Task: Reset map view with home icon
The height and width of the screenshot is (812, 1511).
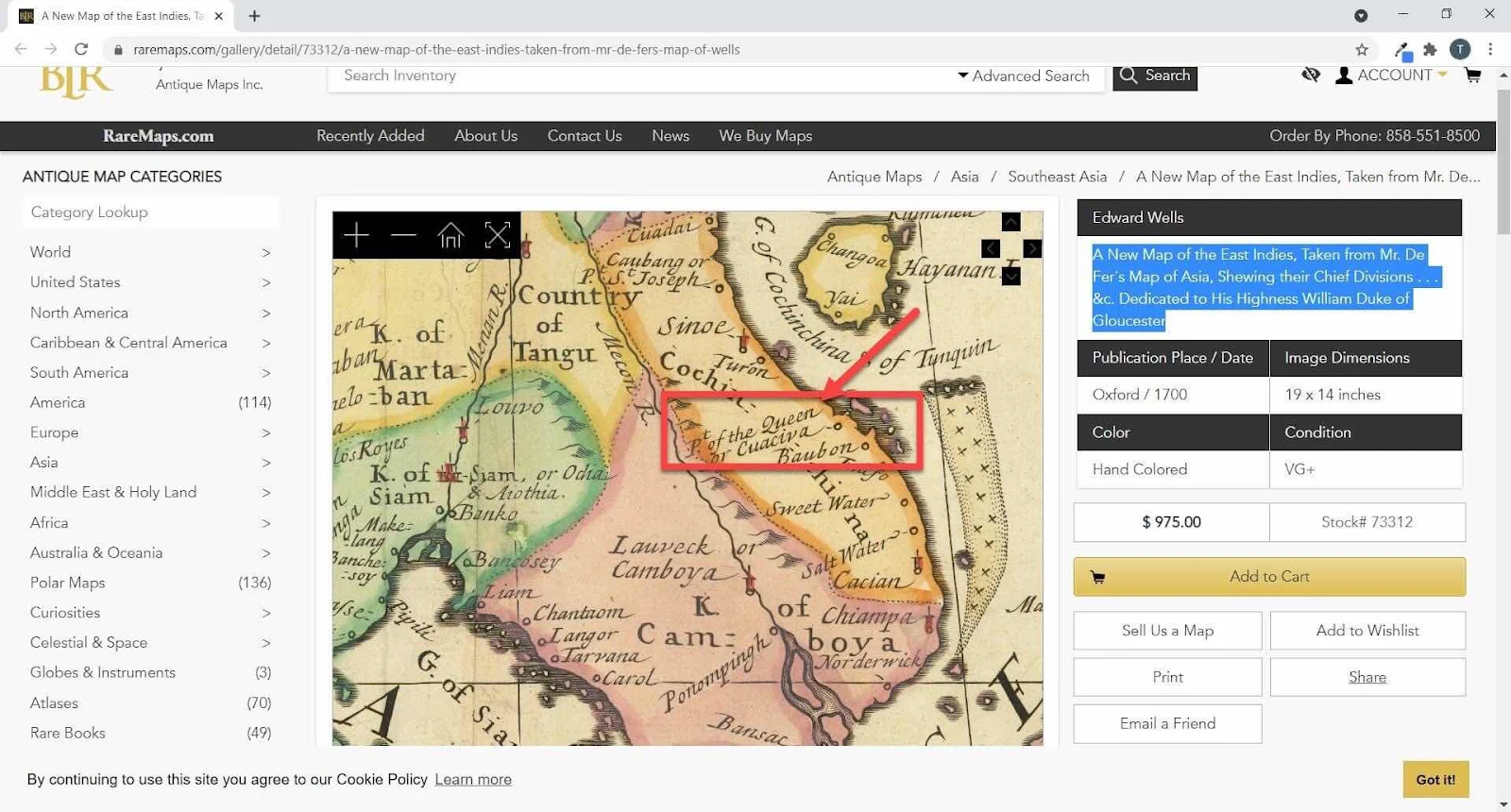Action: click(x=450, y=235)
